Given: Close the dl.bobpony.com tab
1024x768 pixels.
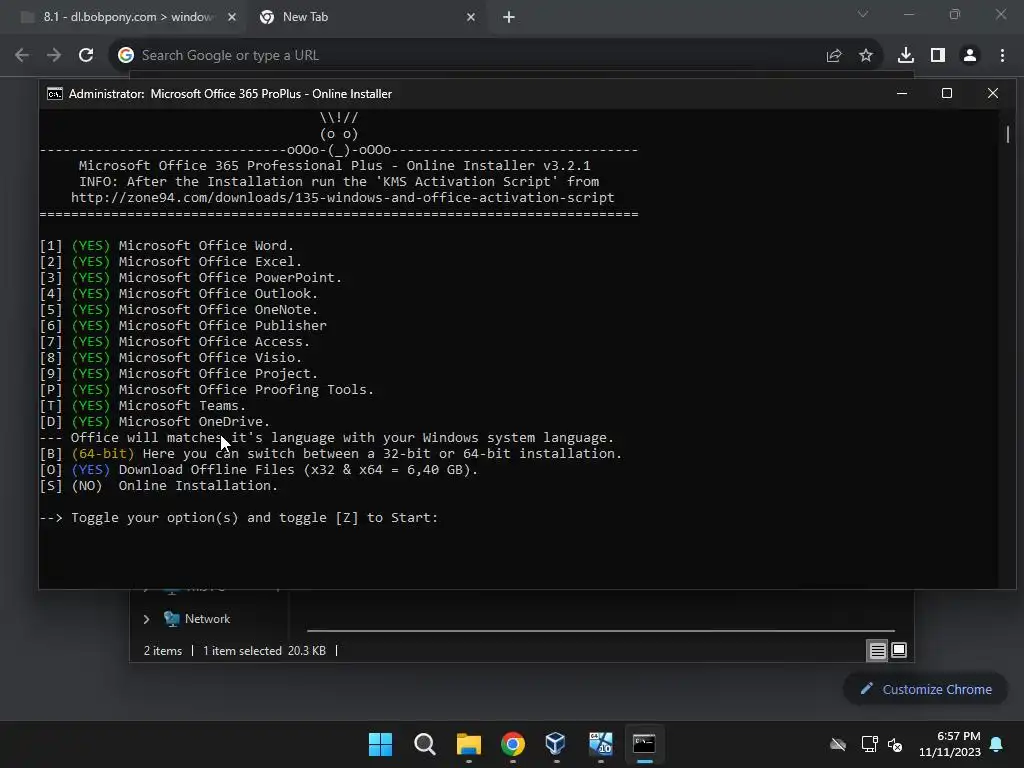Looking at the screenshot, I should (x=232, y=18).
